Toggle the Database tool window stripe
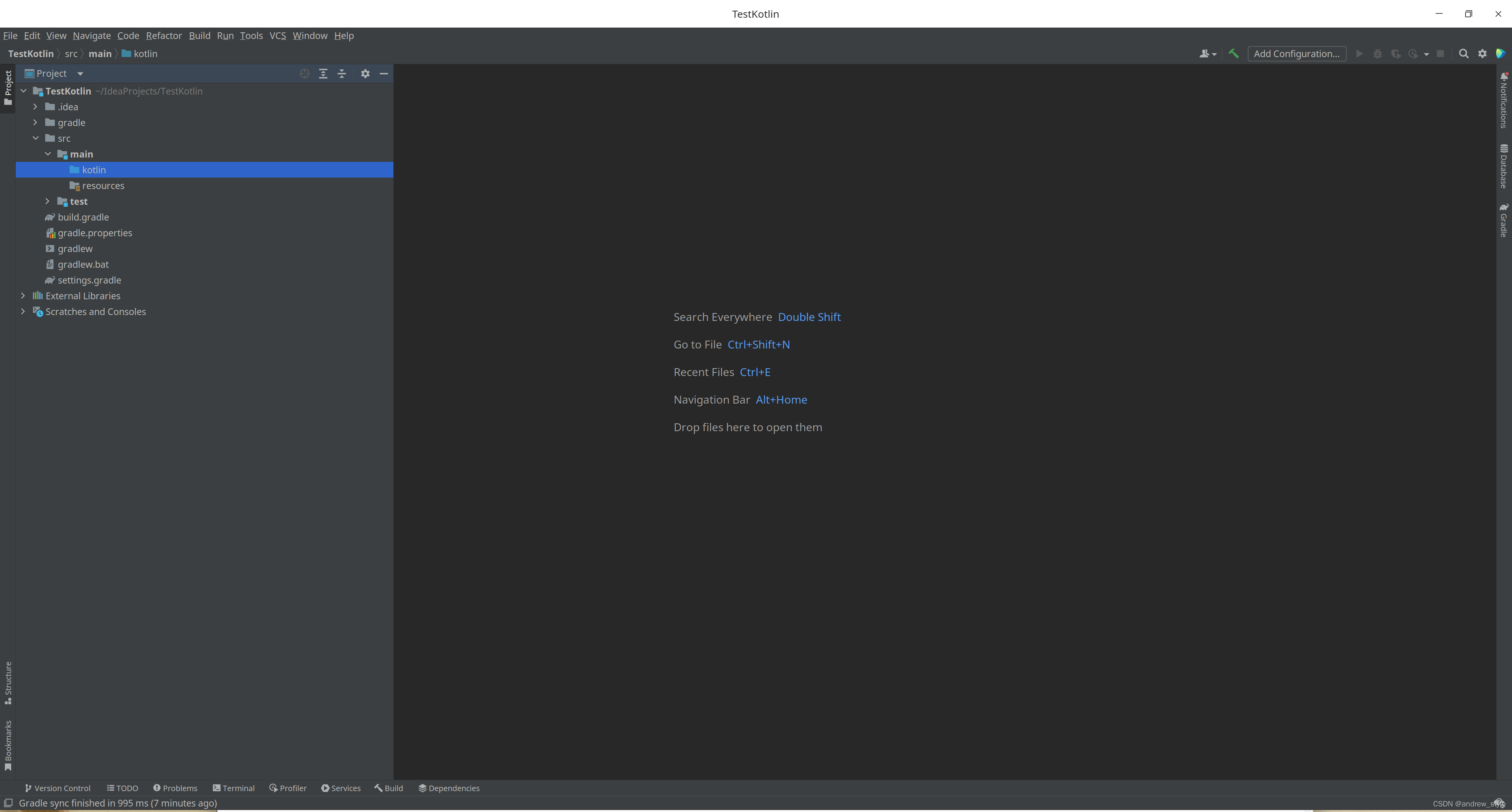Image resolution: width=1512 pixels, height=812 pixels. pyautogui.click(x=1503, y=166)
